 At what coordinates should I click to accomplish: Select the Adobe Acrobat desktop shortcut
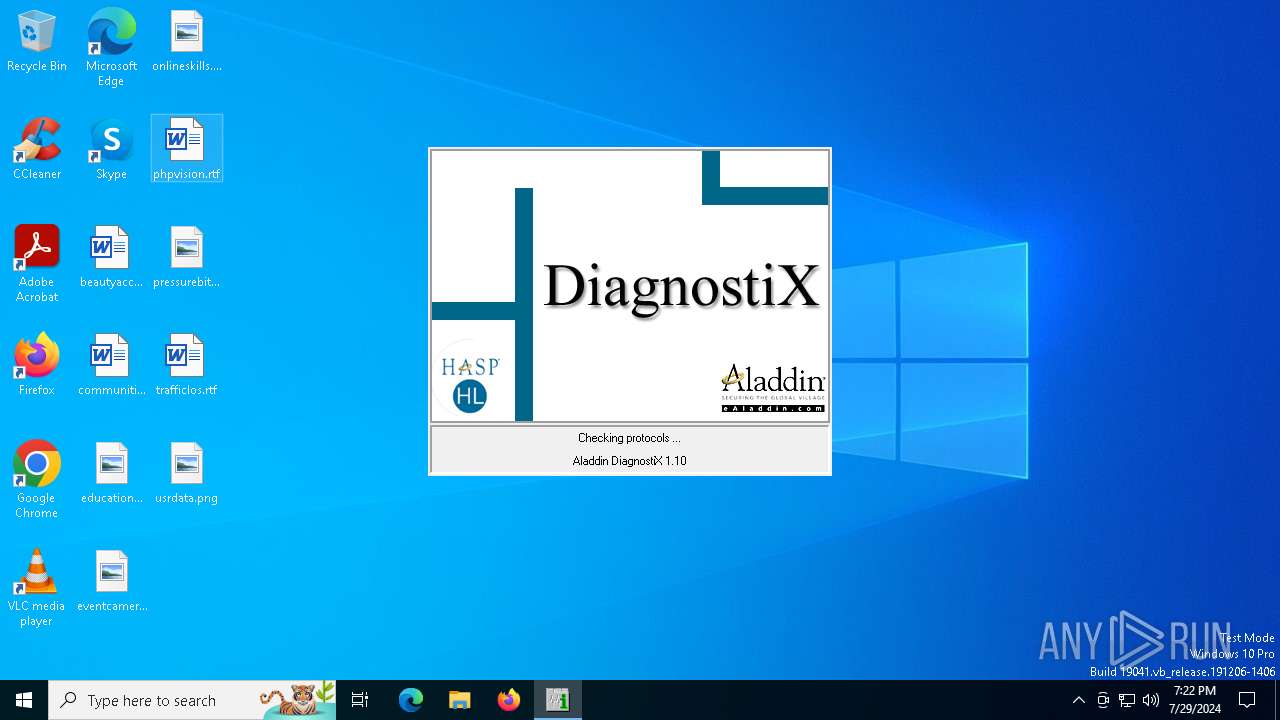[37, 264]
